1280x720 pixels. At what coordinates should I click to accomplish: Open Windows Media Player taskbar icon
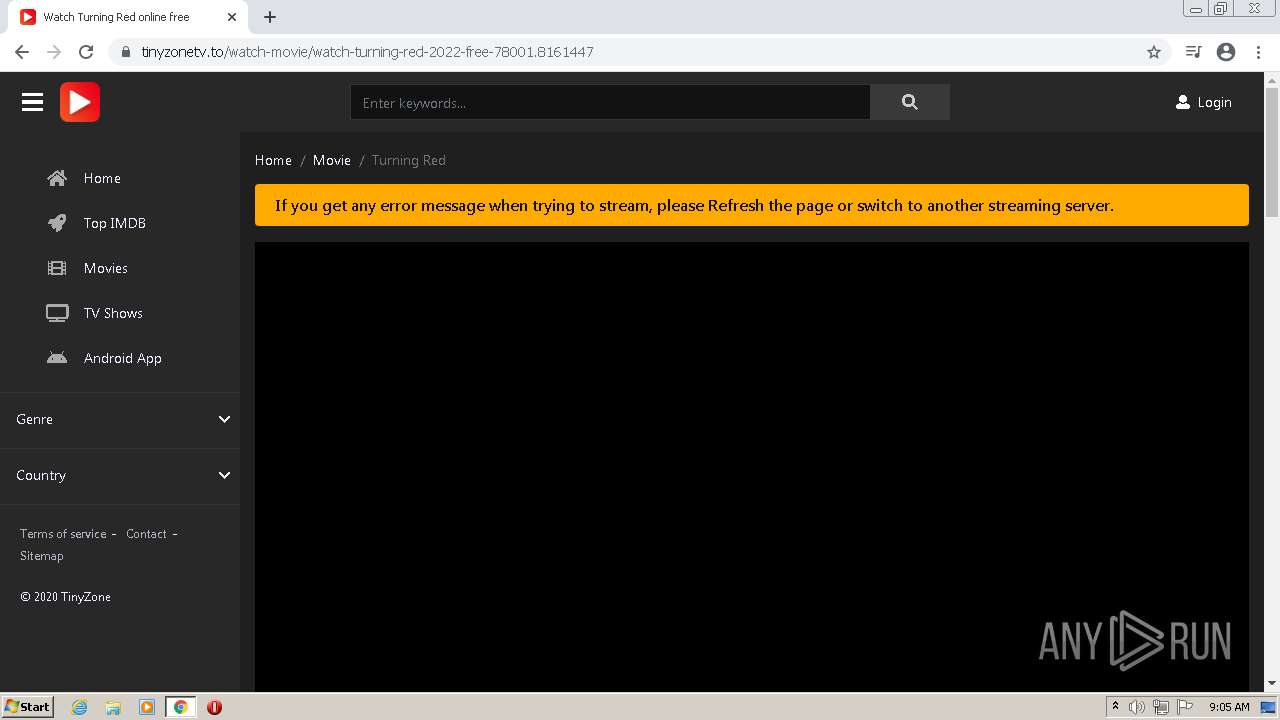pos(147,707)
